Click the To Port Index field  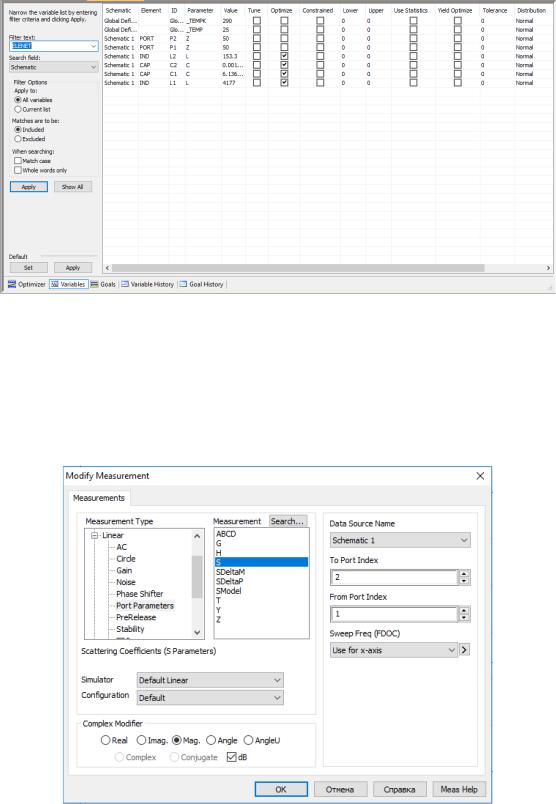pos(393,577)
